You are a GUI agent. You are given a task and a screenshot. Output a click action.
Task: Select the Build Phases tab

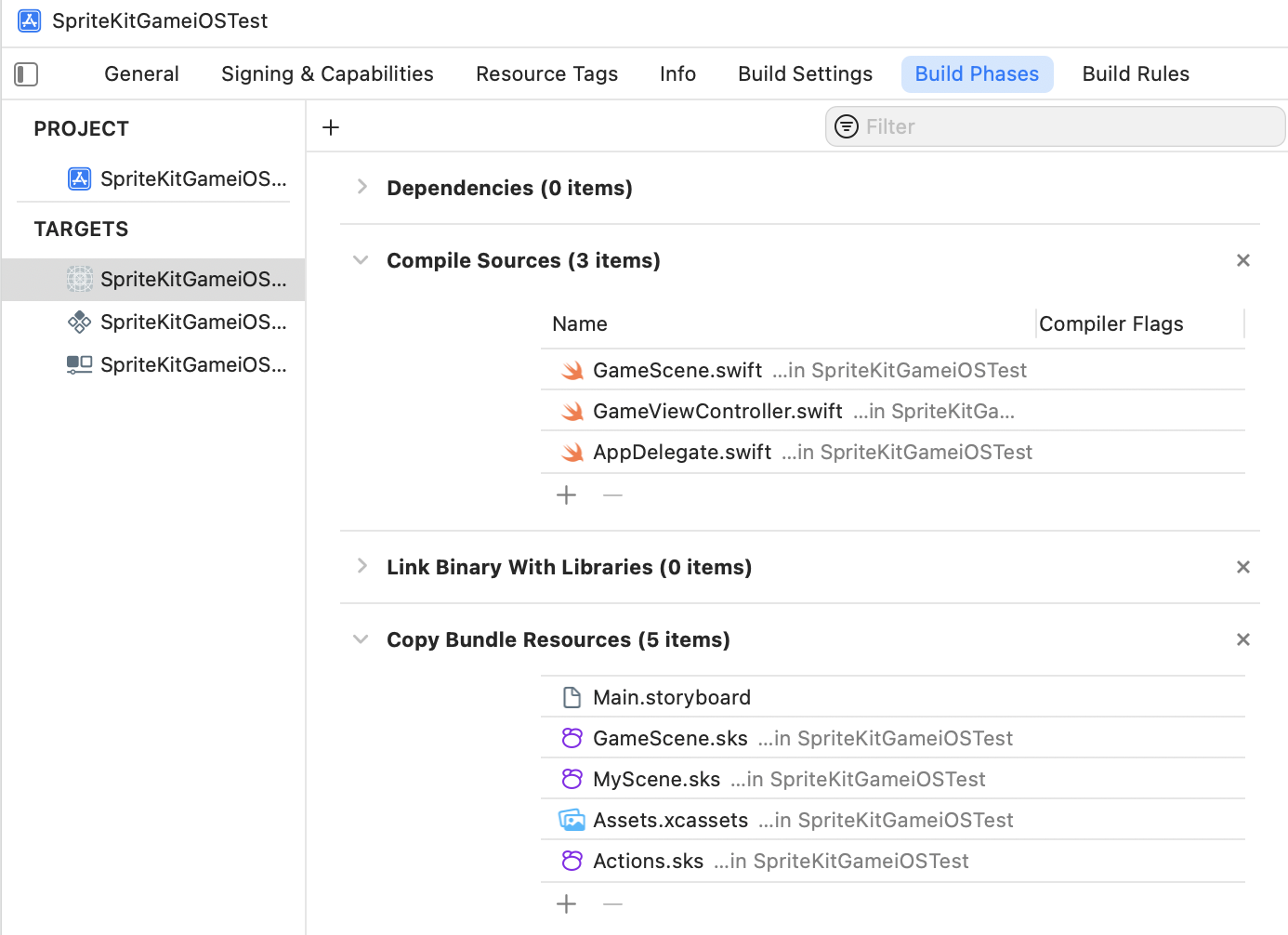[x=977, y=74]
